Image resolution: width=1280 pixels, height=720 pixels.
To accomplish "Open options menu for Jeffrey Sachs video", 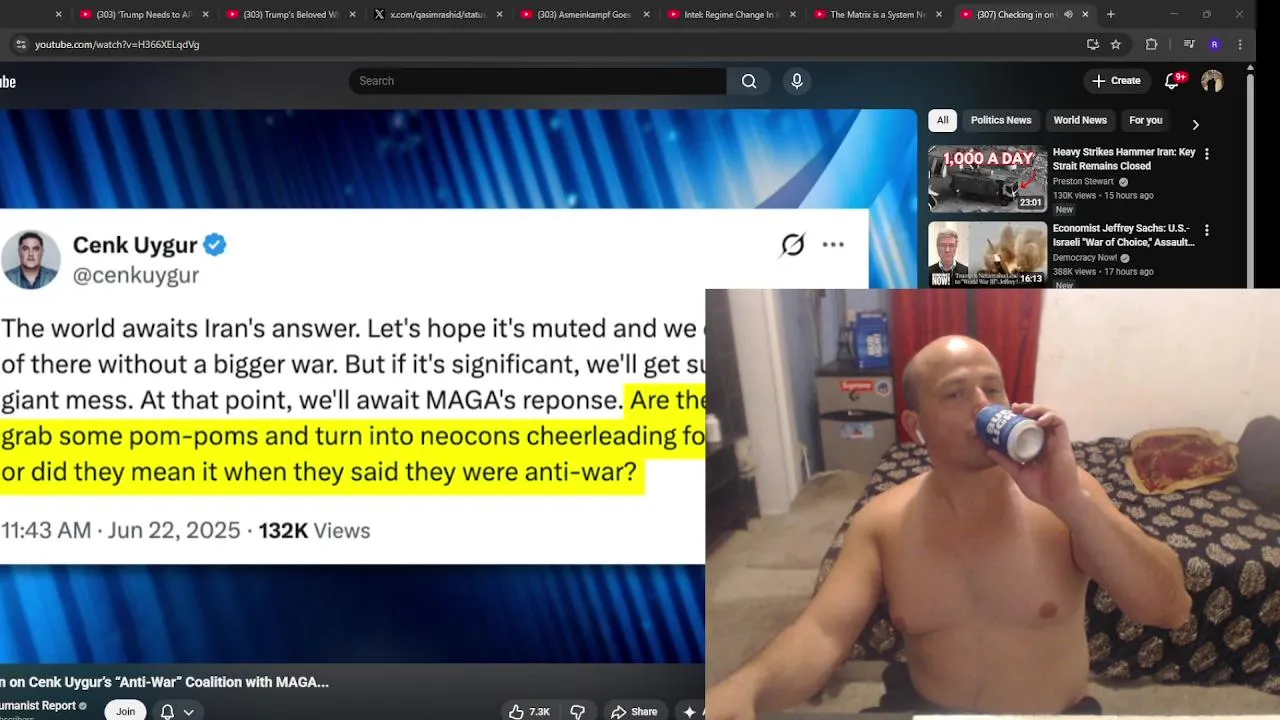I will coord(1206,230).
